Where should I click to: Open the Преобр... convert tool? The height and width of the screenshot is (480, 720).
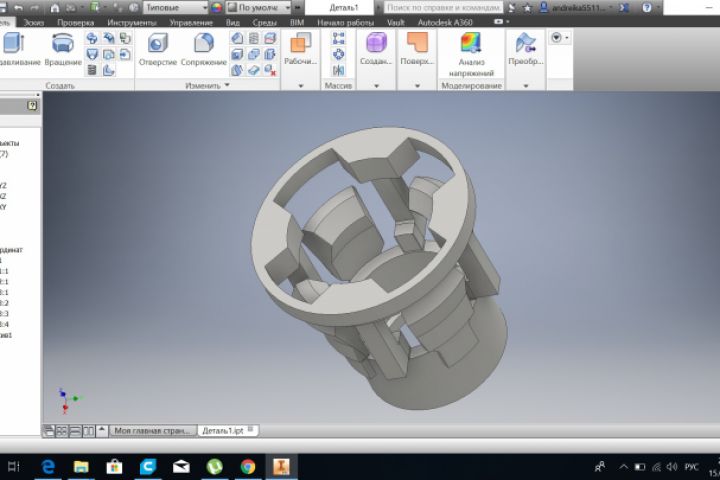click(526, 49)
